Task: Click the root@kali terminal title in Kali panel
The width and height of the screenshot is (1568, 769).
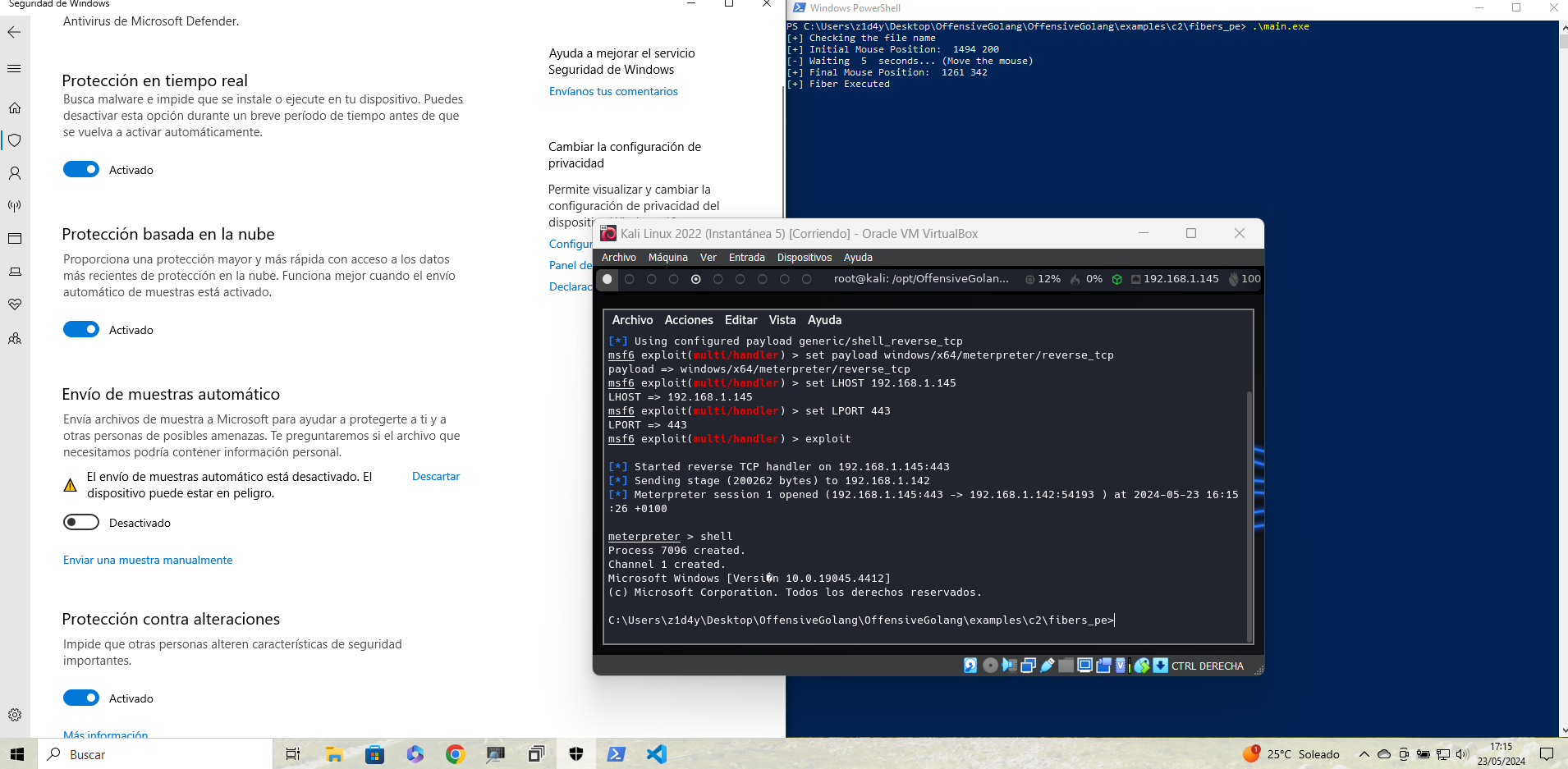Action: tap(921, 279)
